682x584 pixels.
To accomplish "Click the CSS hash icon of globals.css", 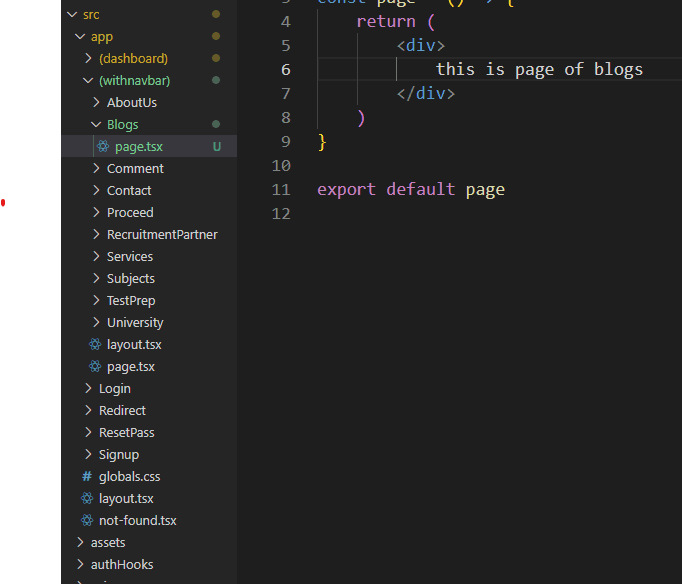I will pos(87,476).
